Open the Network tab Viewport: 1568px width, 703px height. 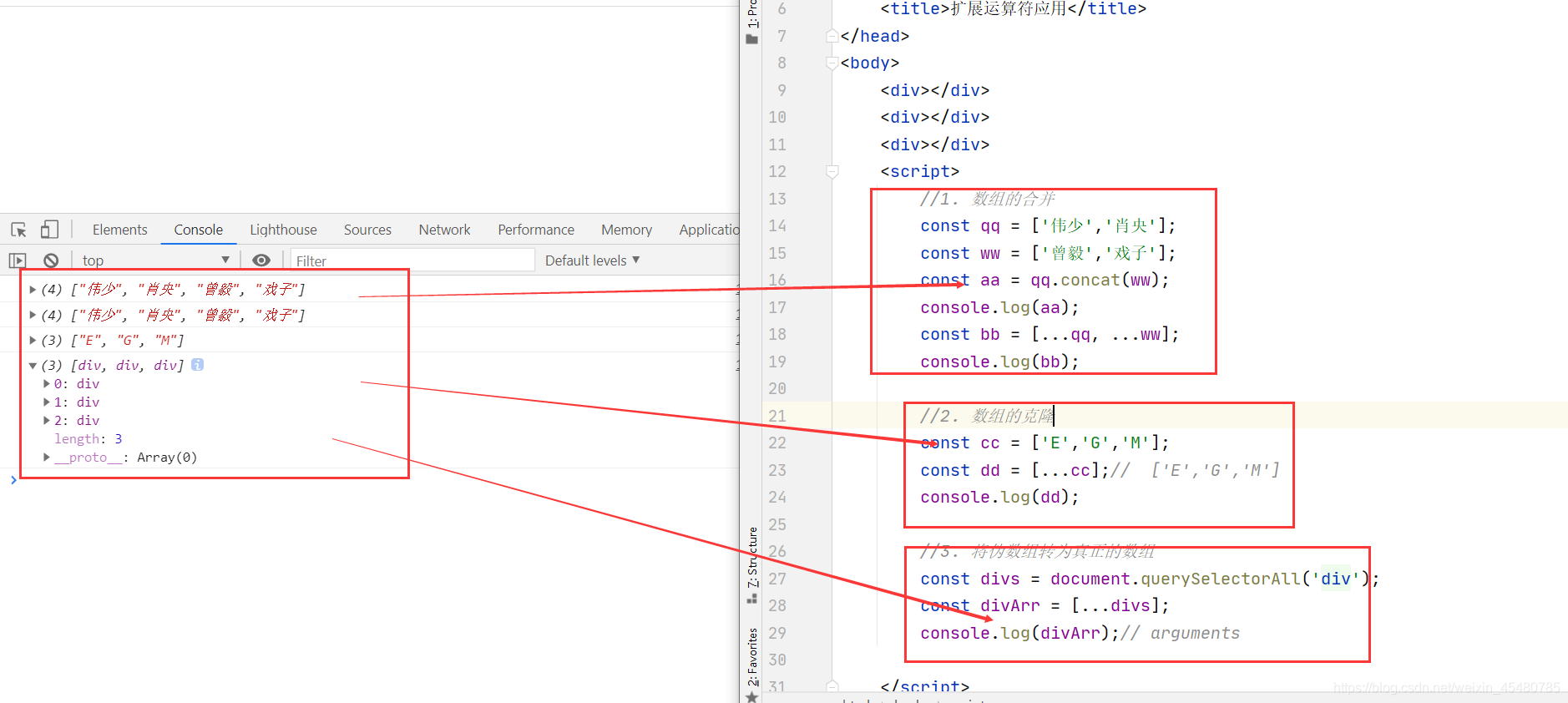[444, 230]
